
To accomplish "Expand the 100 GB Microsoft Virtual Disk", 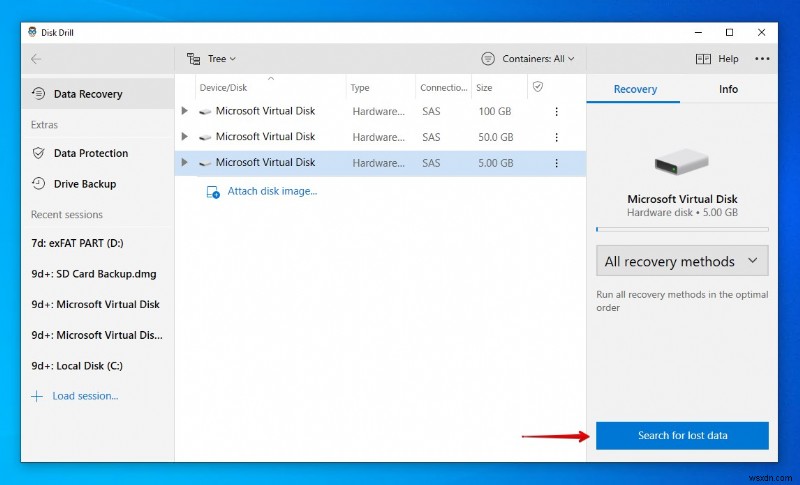I will pos(184,111).
